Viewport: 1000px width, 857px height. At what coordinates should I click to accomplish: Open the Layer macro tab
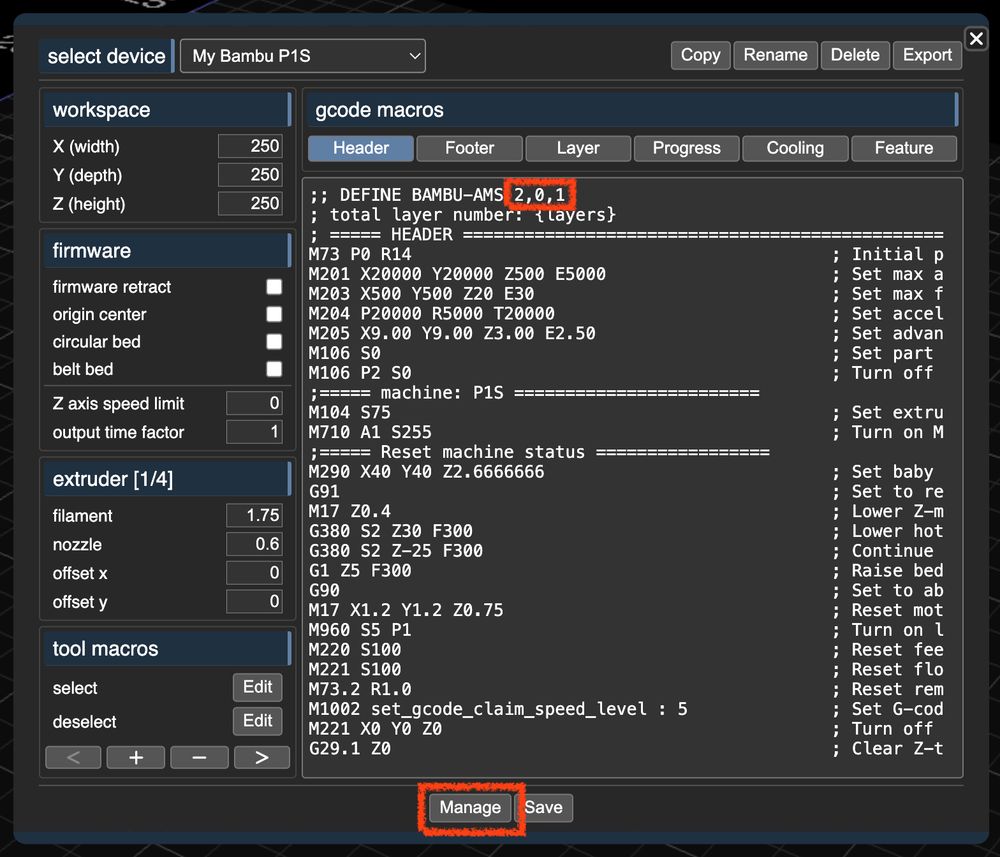(x=578, y=148)
